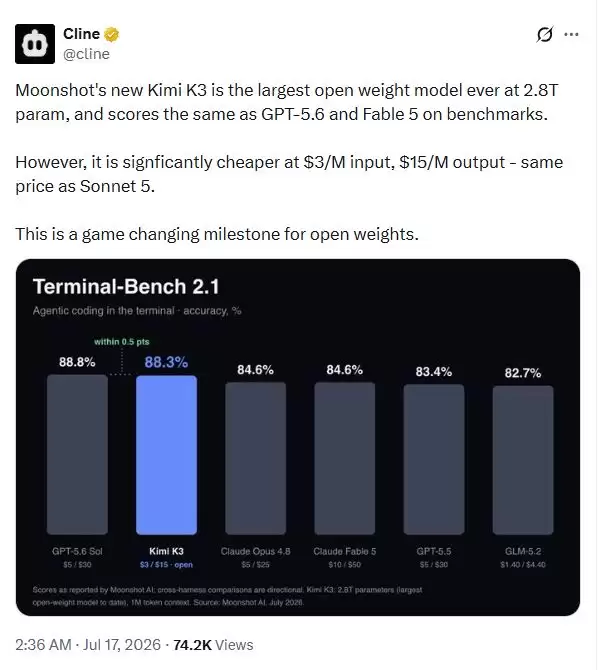Click the GLM-5.2 bar
Screen dimensions: 598x670
pyautogui.click(x=523, y=460)
